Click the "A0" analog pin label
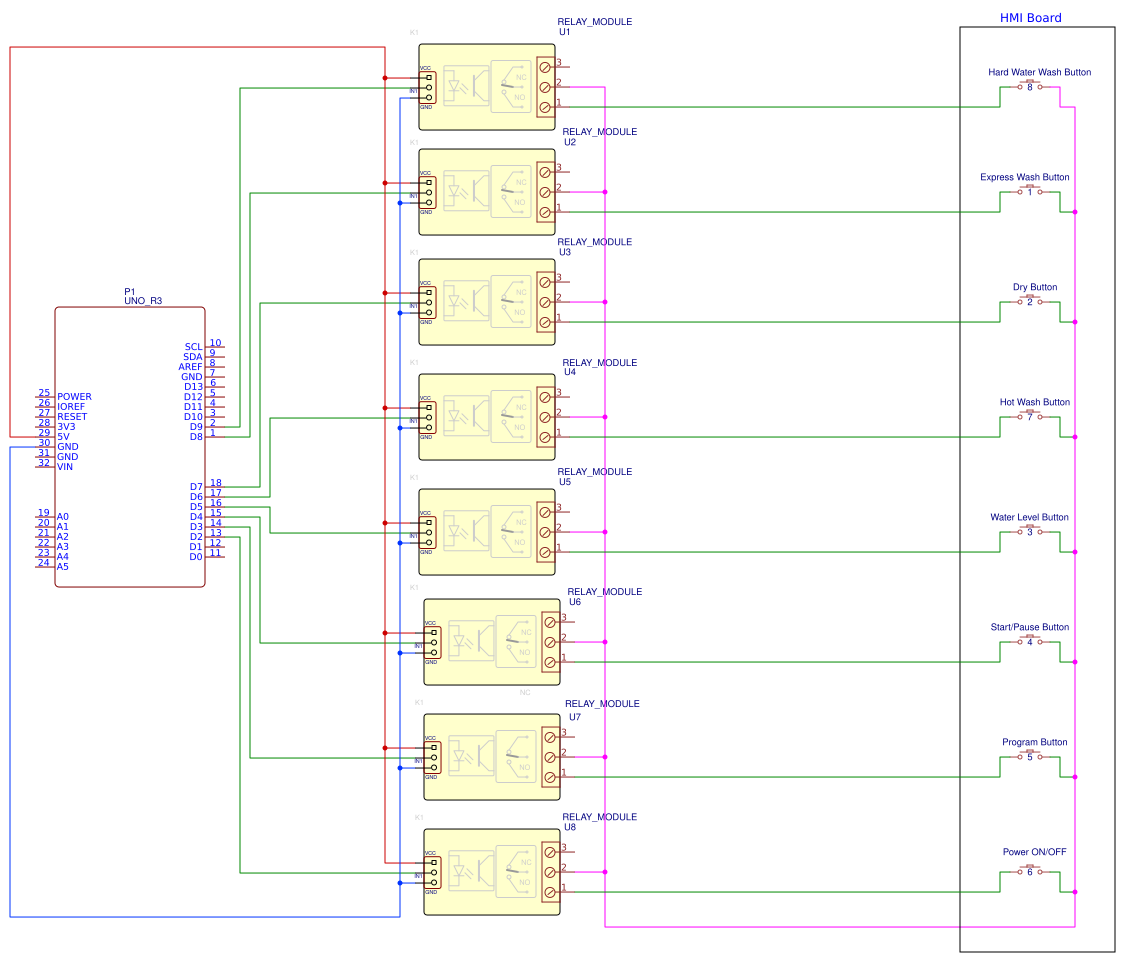This screenshot has height=962, width=1125. [x=63, y=517]
